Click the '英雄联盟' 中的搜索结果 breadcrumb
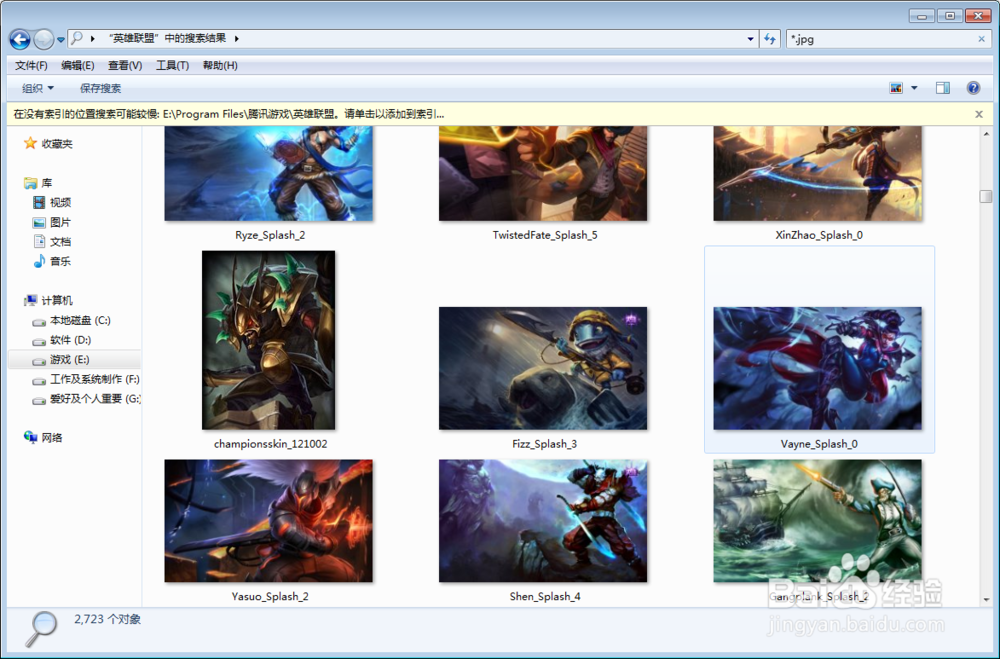Viewport: 1000px width, 659px height. pos(167,38)
